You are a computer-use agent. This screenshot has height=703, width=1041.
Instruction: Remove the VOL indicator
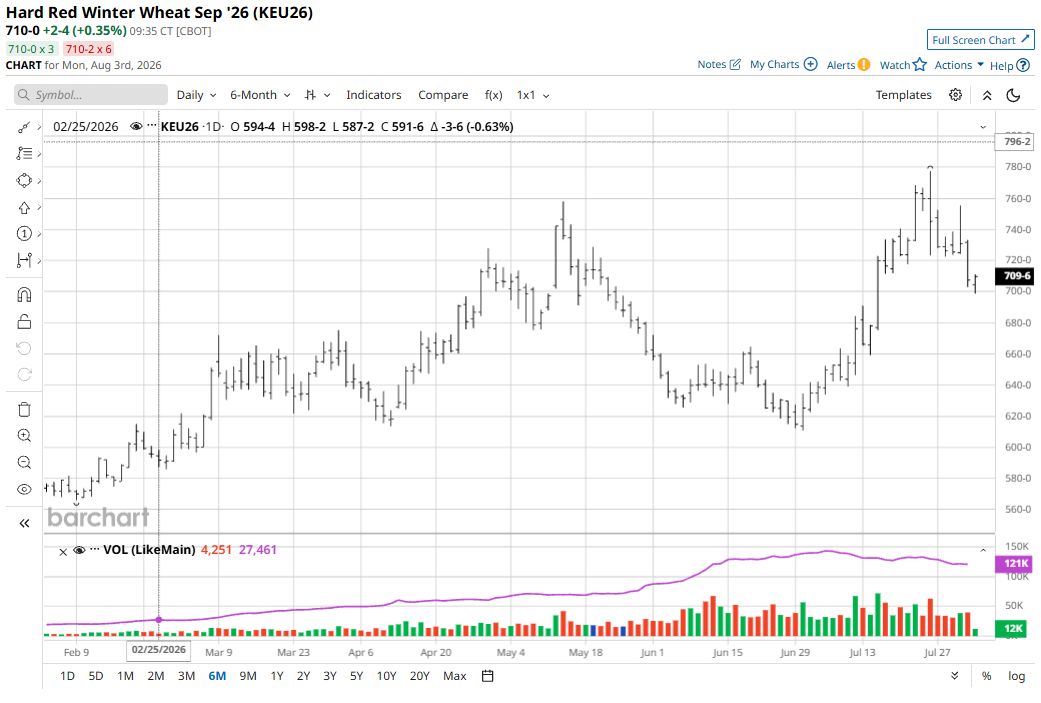[x=63, y=551]
